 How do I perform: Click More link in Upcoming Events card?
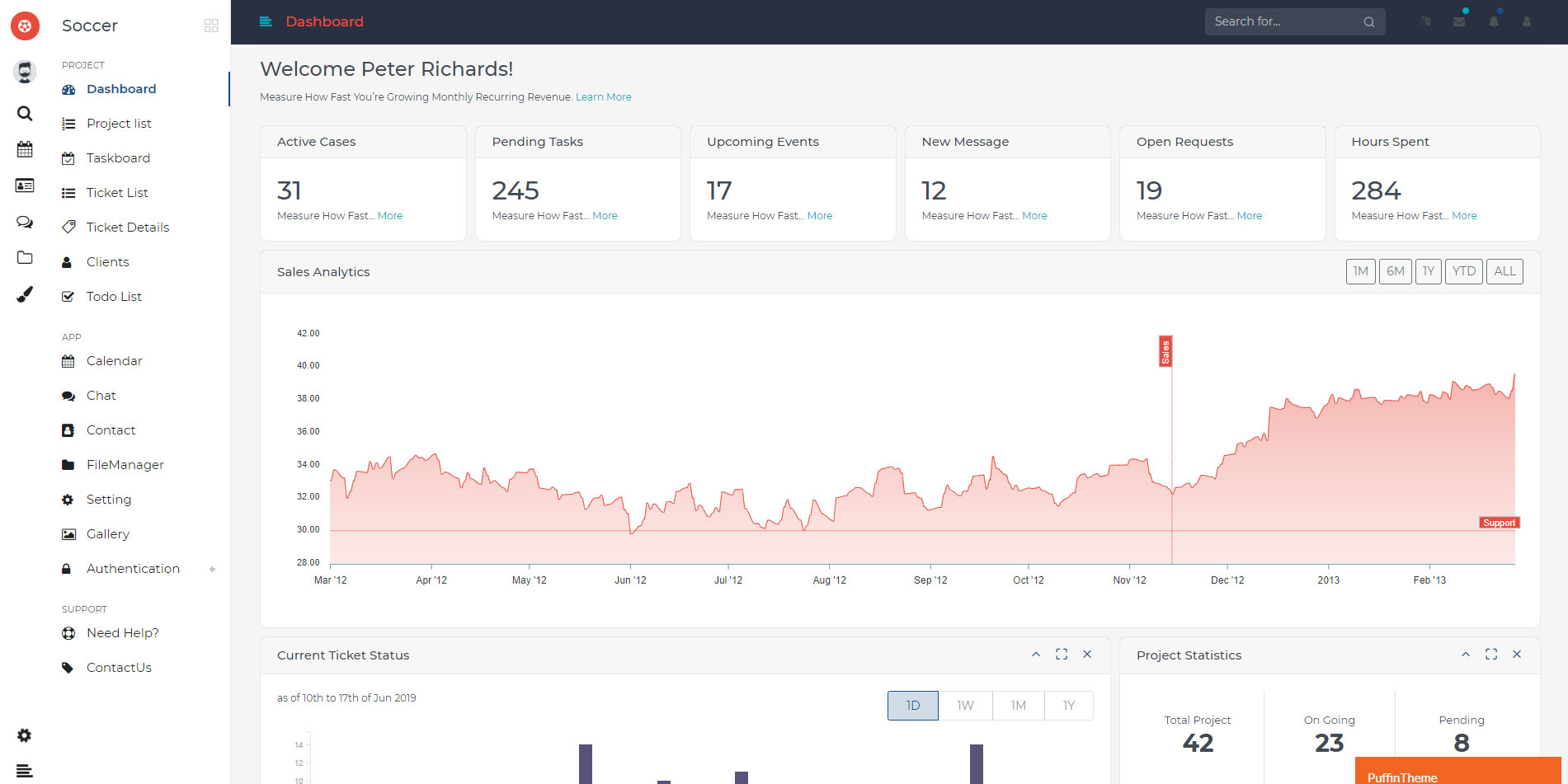(x=820, y=216)
